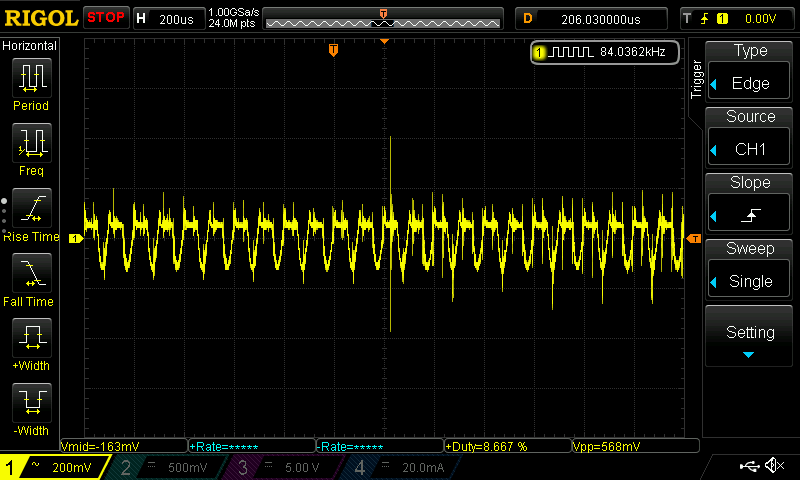Click the 1.00GSa/s sample rate readout
This screenshot has height=480, width=800.
(234, 12)
